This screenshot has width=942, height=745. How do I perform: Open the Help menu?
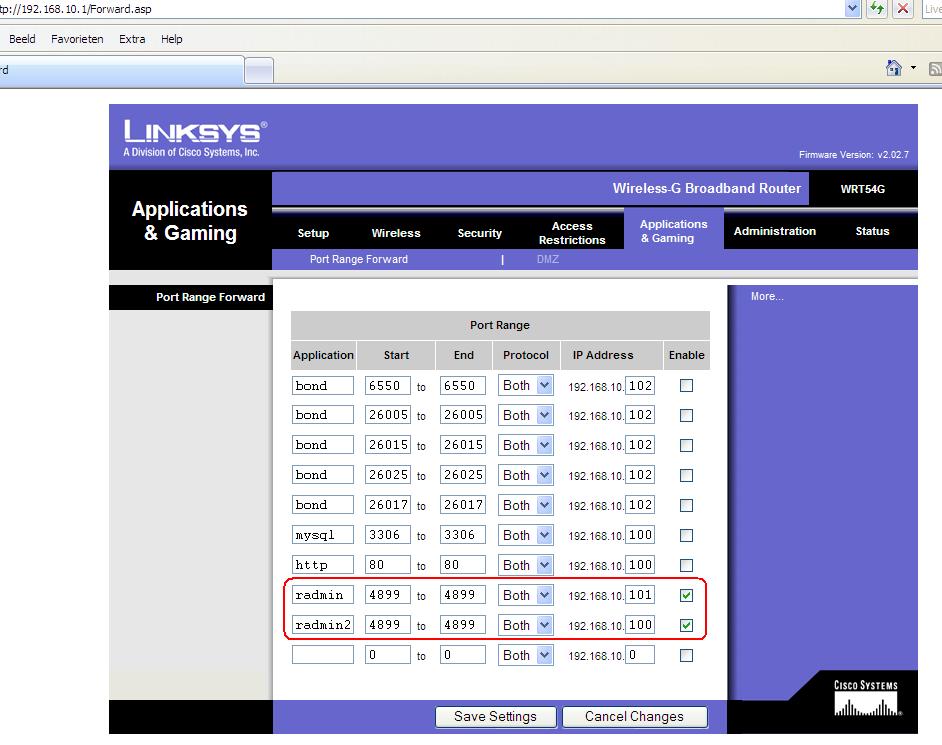(172, 39)
